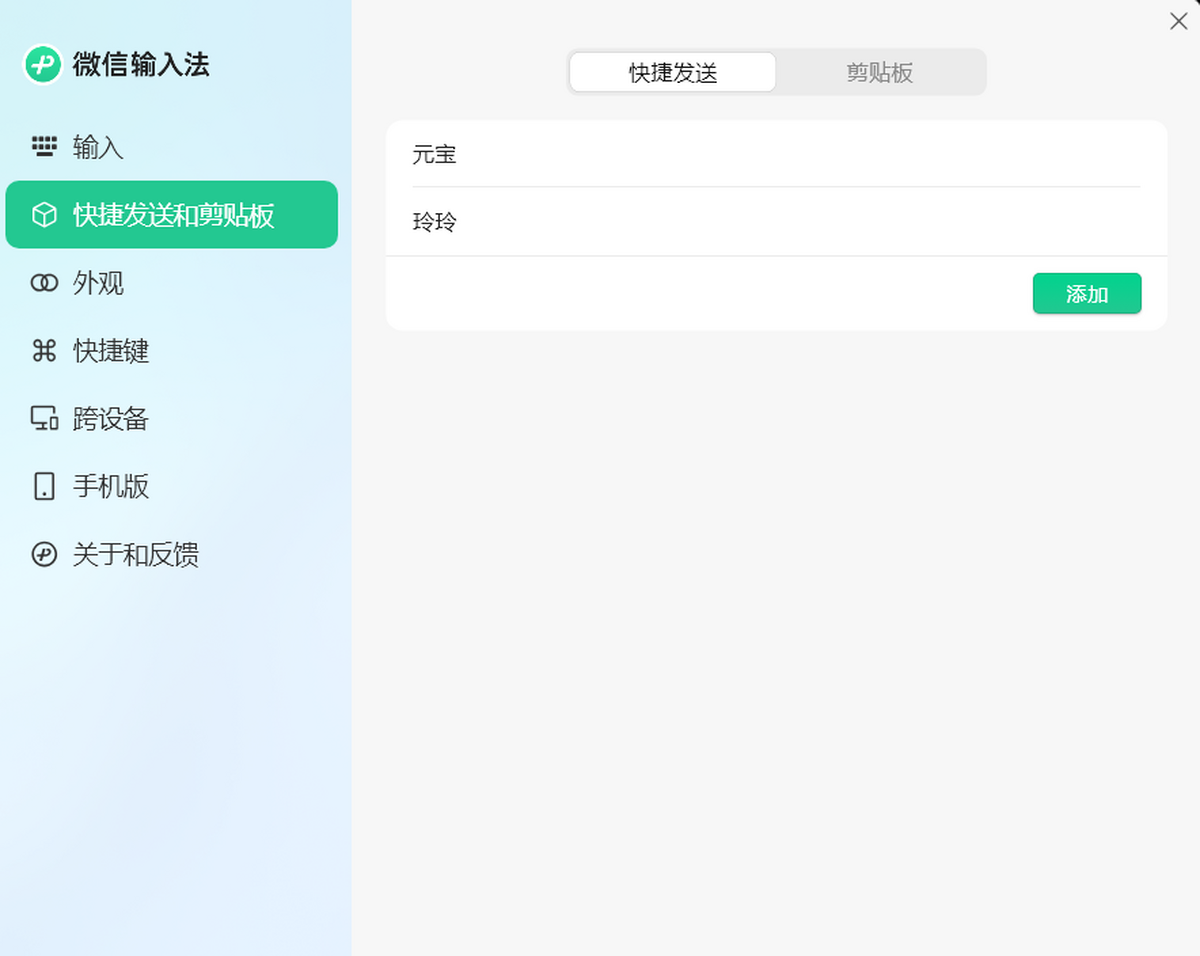This screenshot has height=956, width=1200.
Task: Select the 快捷发送 tab
Action: (x=673, y=72)
